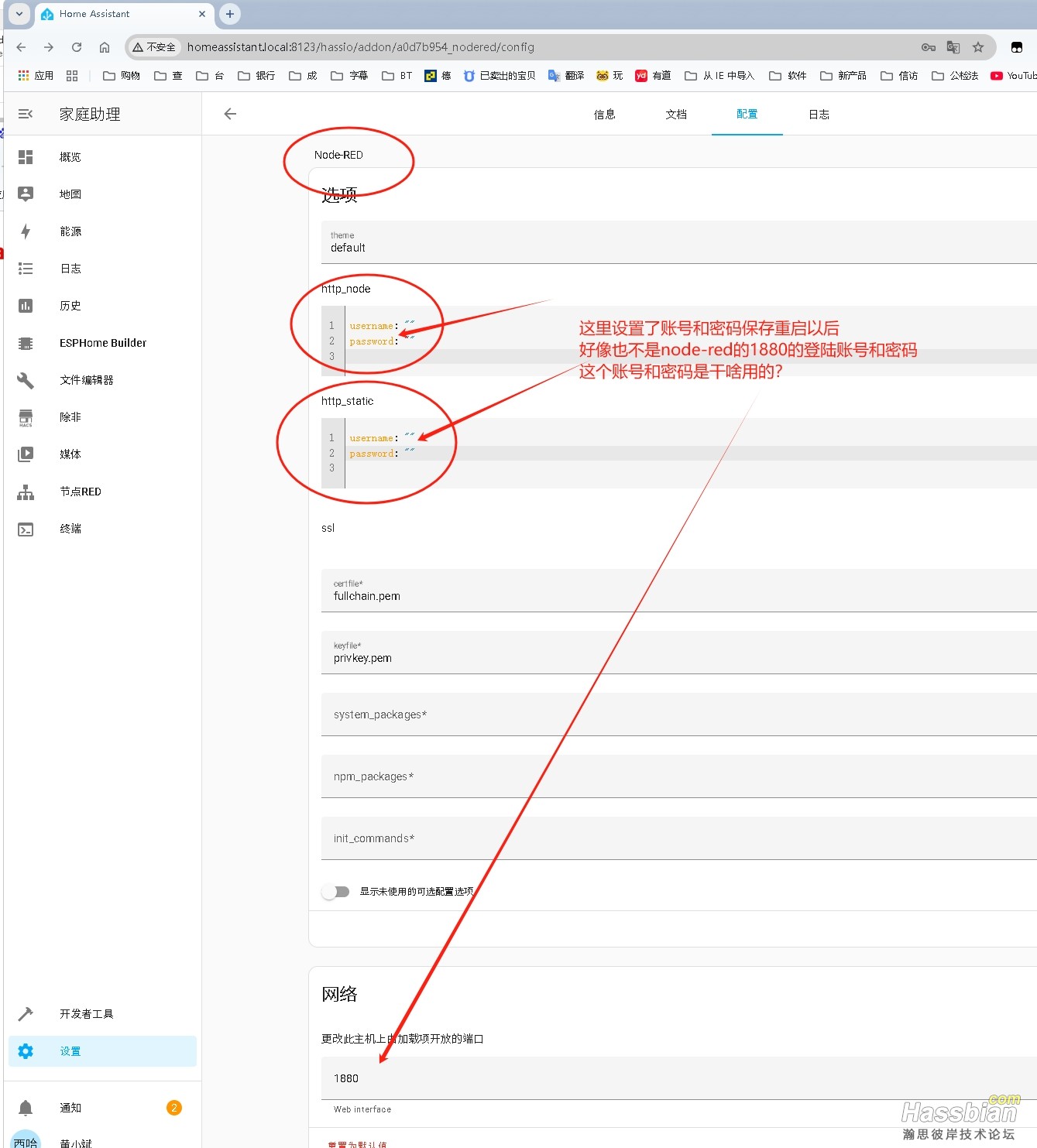Click the browser back arrow

point(21,47)
